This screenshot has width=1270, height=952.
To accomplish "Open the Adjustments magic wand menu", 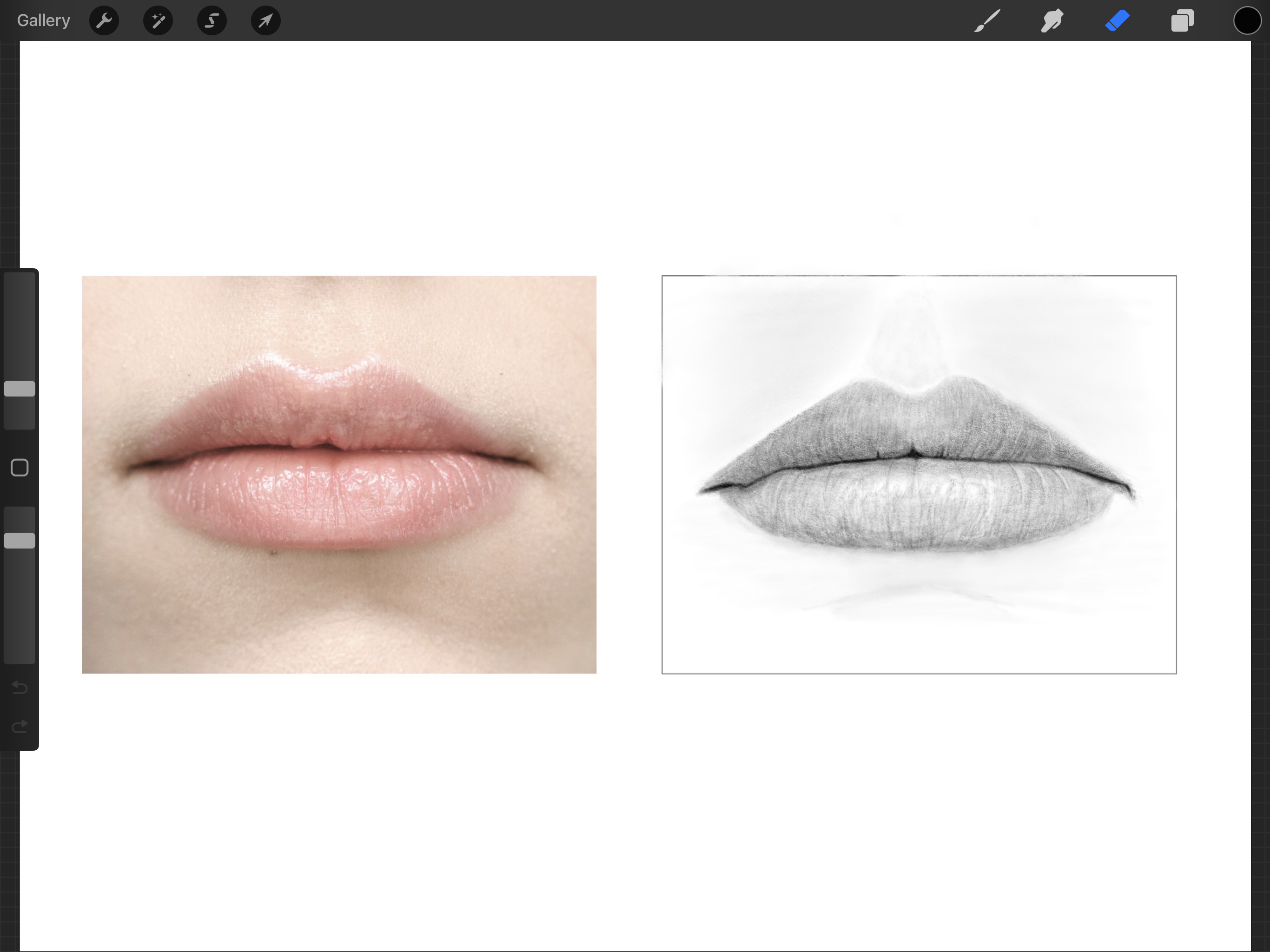I will click(158, 20).
